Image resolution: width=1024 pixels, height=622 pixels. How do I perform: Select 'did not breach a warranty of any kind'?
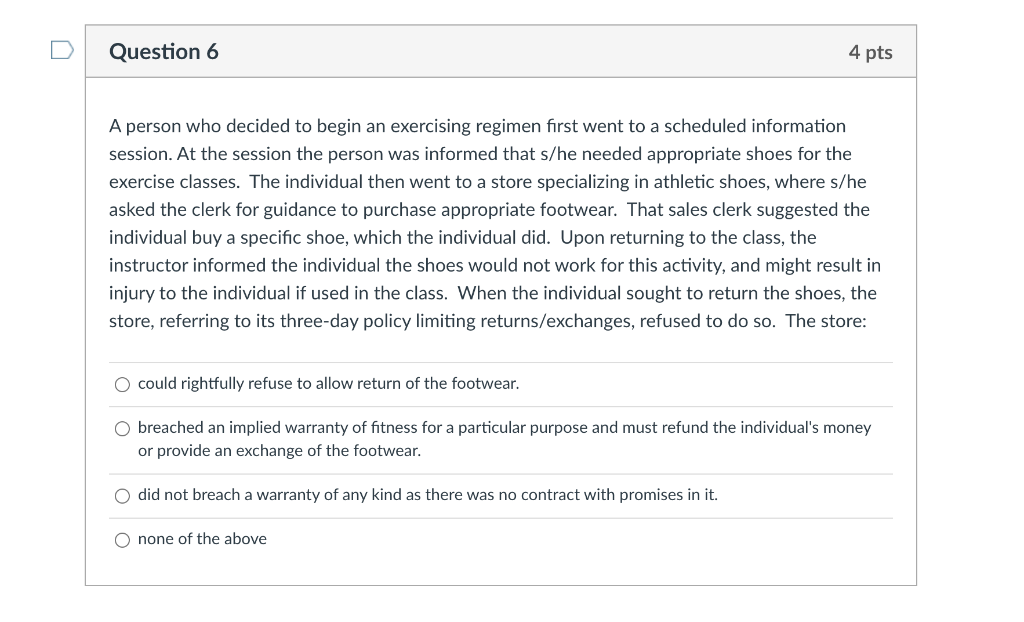[122, 494]
